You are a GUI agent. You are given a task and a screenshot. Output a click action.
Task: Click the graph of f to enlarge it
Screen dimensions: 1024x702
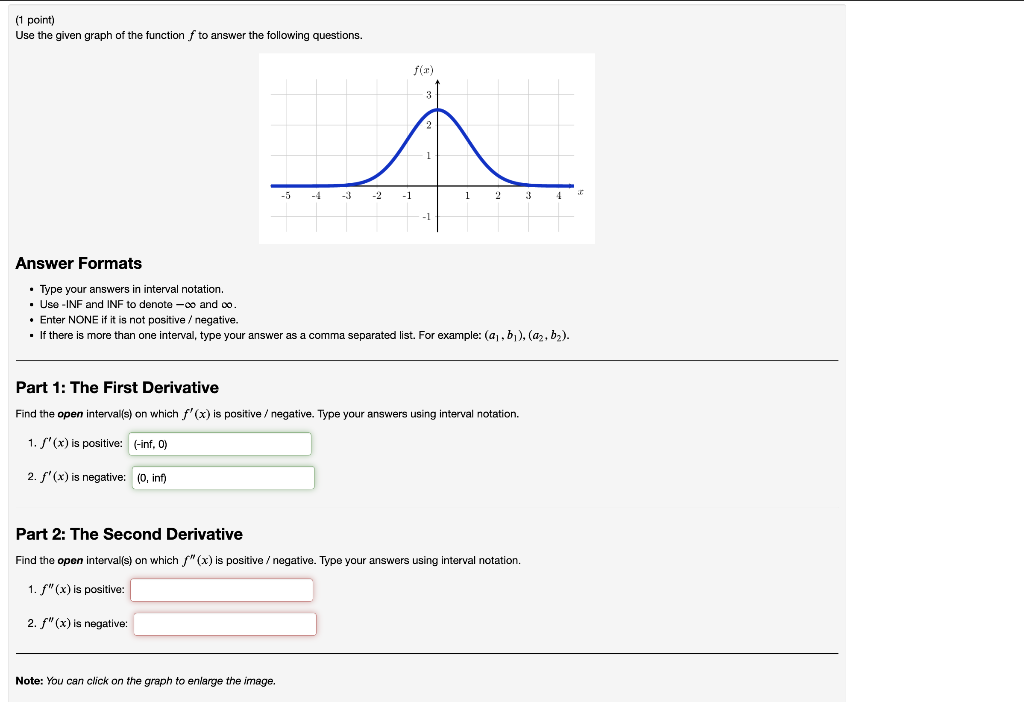(427, 148)
